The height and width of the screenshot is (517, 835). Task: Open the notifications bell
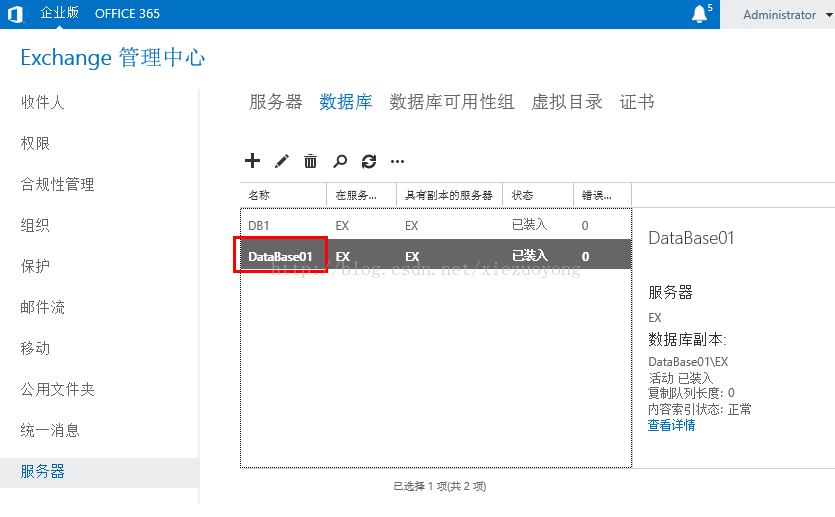click(700, 14)
